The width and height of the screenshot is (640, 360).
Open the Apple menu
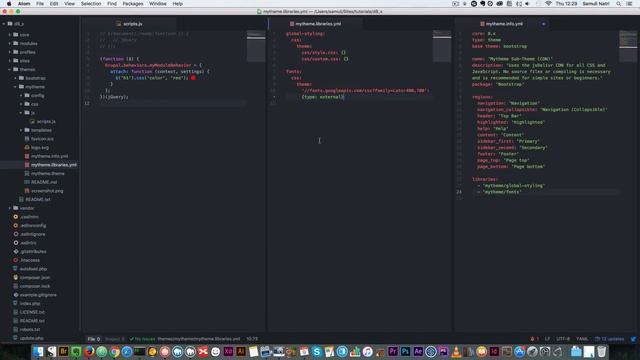pos(9,4)
